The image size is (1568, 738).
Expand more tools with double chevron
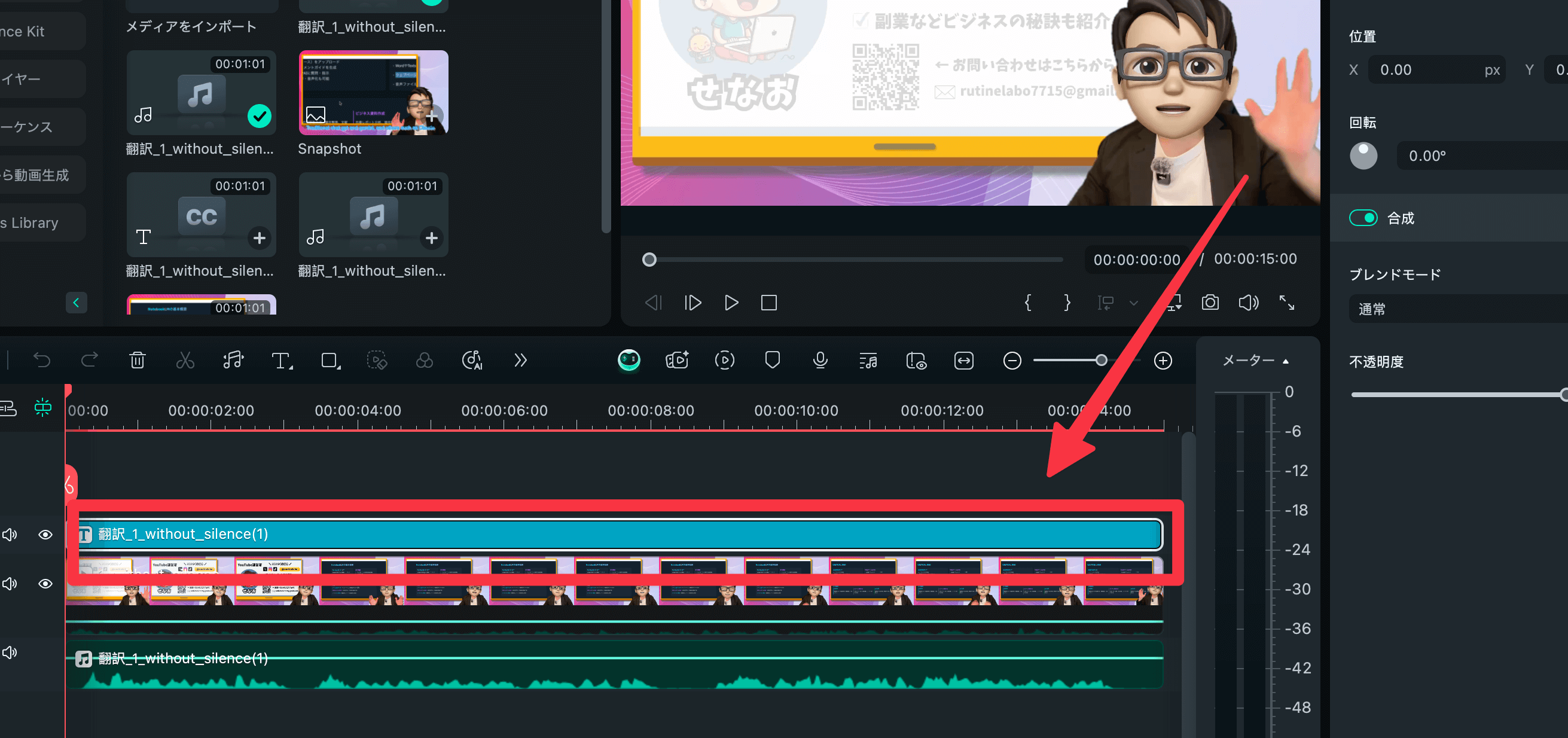520,361
